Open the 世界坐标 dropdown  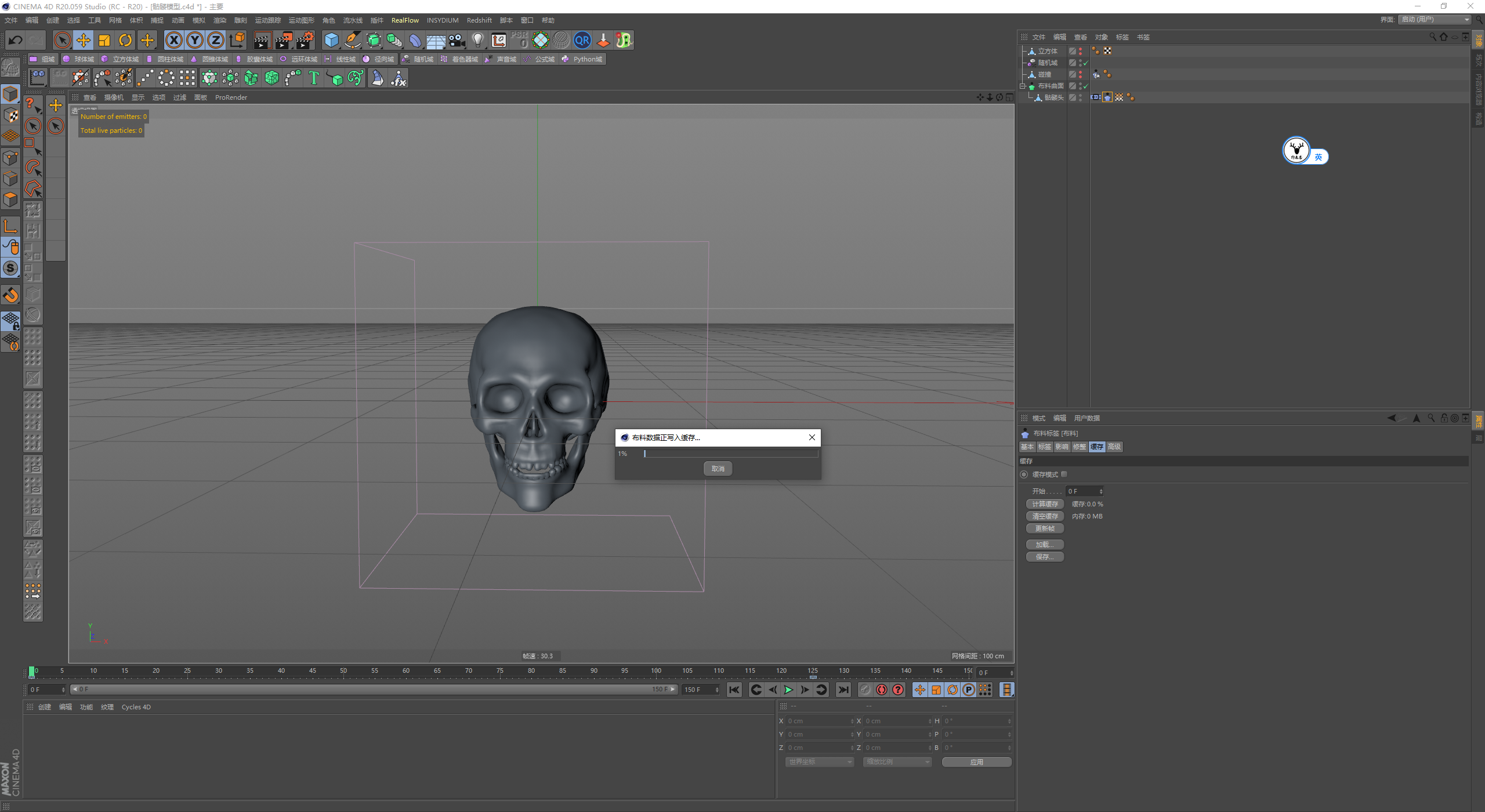[820, 762]
